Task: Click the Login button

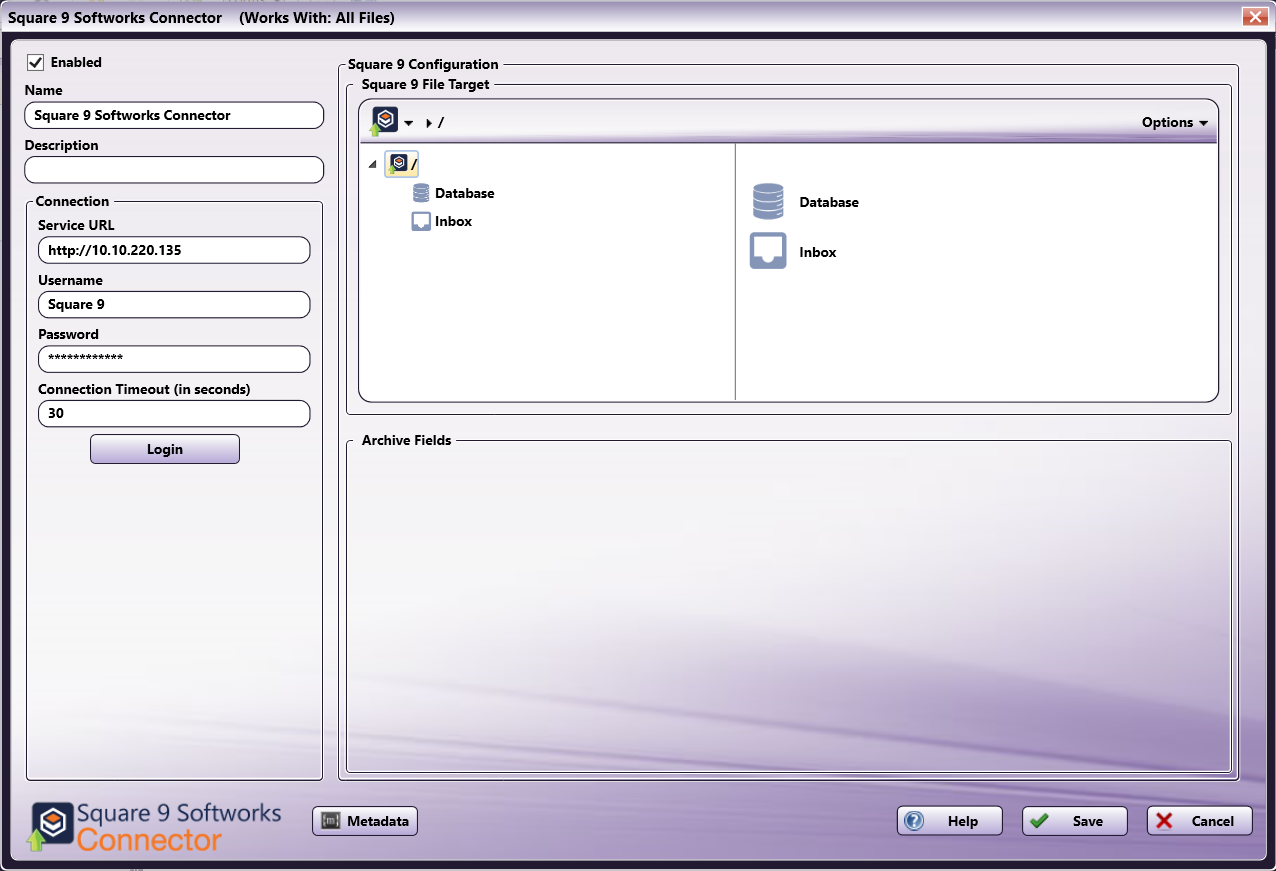Action: tap(165, 449)
